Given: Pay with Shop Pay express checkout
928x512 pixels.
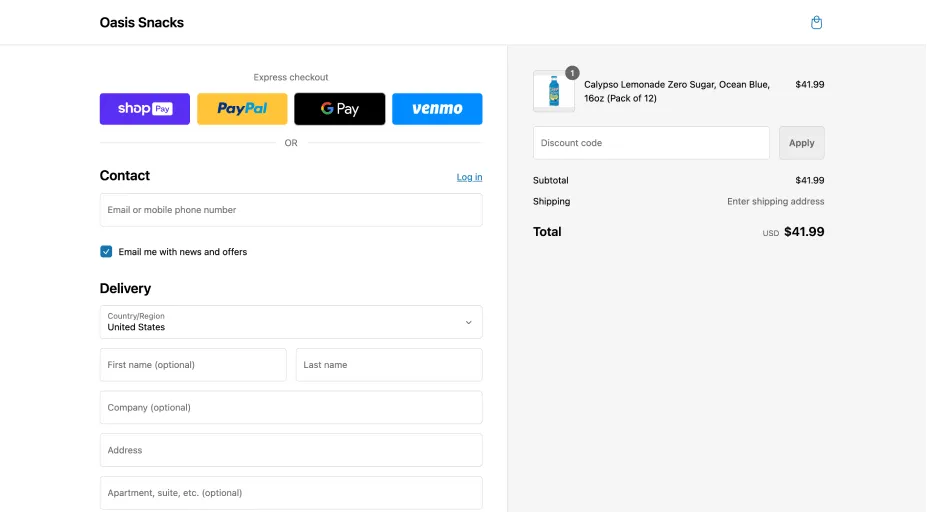Looking at the screenshot, I should (x=145, y=109).
